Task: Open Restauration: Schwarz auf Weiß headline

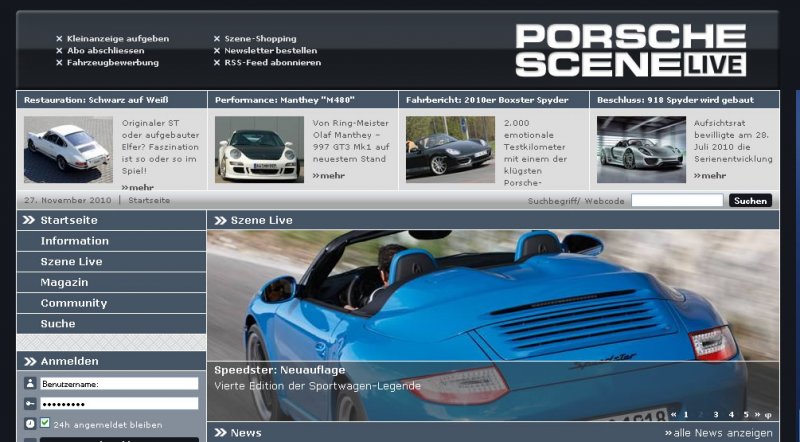Action: tap(96, 100)
